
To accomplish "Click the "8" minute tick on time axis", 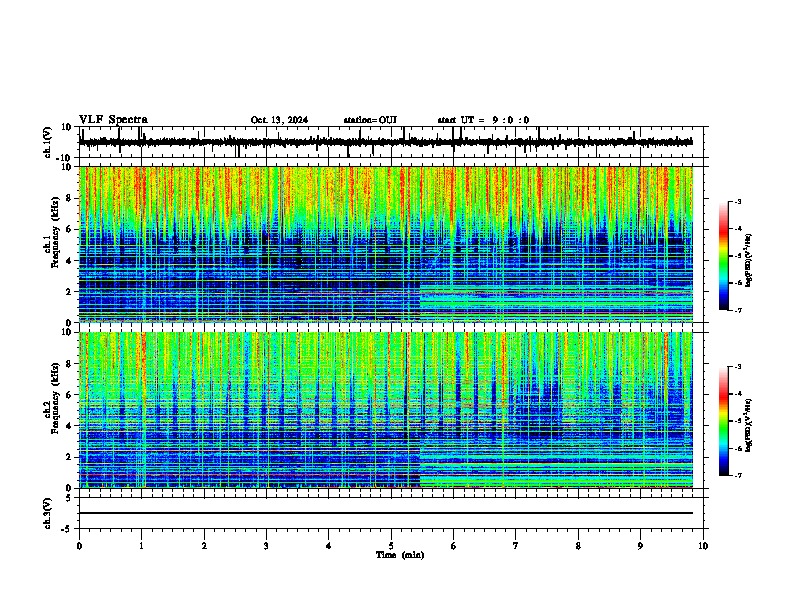I will point(578,546).
